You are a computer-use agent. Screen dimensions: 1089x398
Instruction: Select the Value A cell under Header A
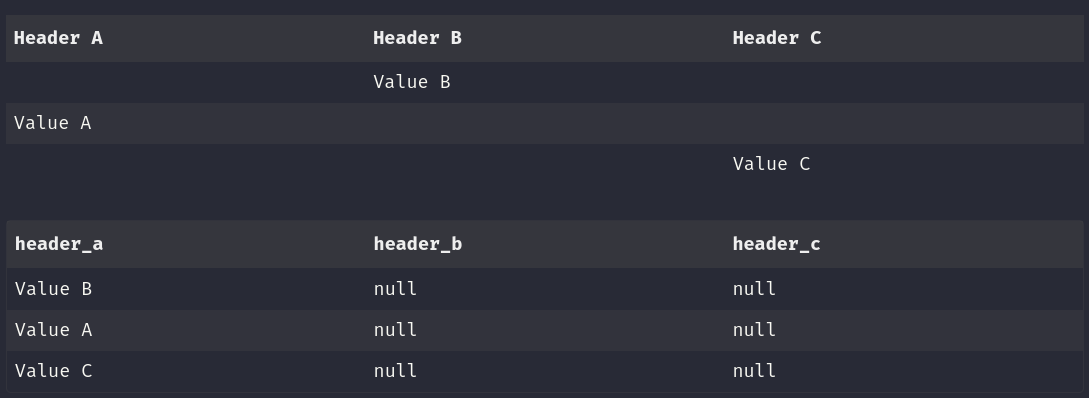coord(53,123)
